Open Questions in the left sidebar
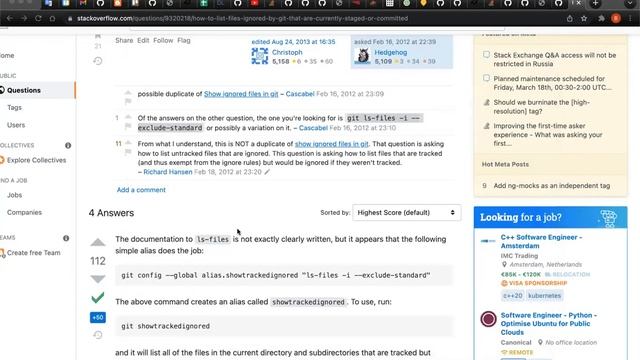The image size is (640, 360). click(24, 90)
